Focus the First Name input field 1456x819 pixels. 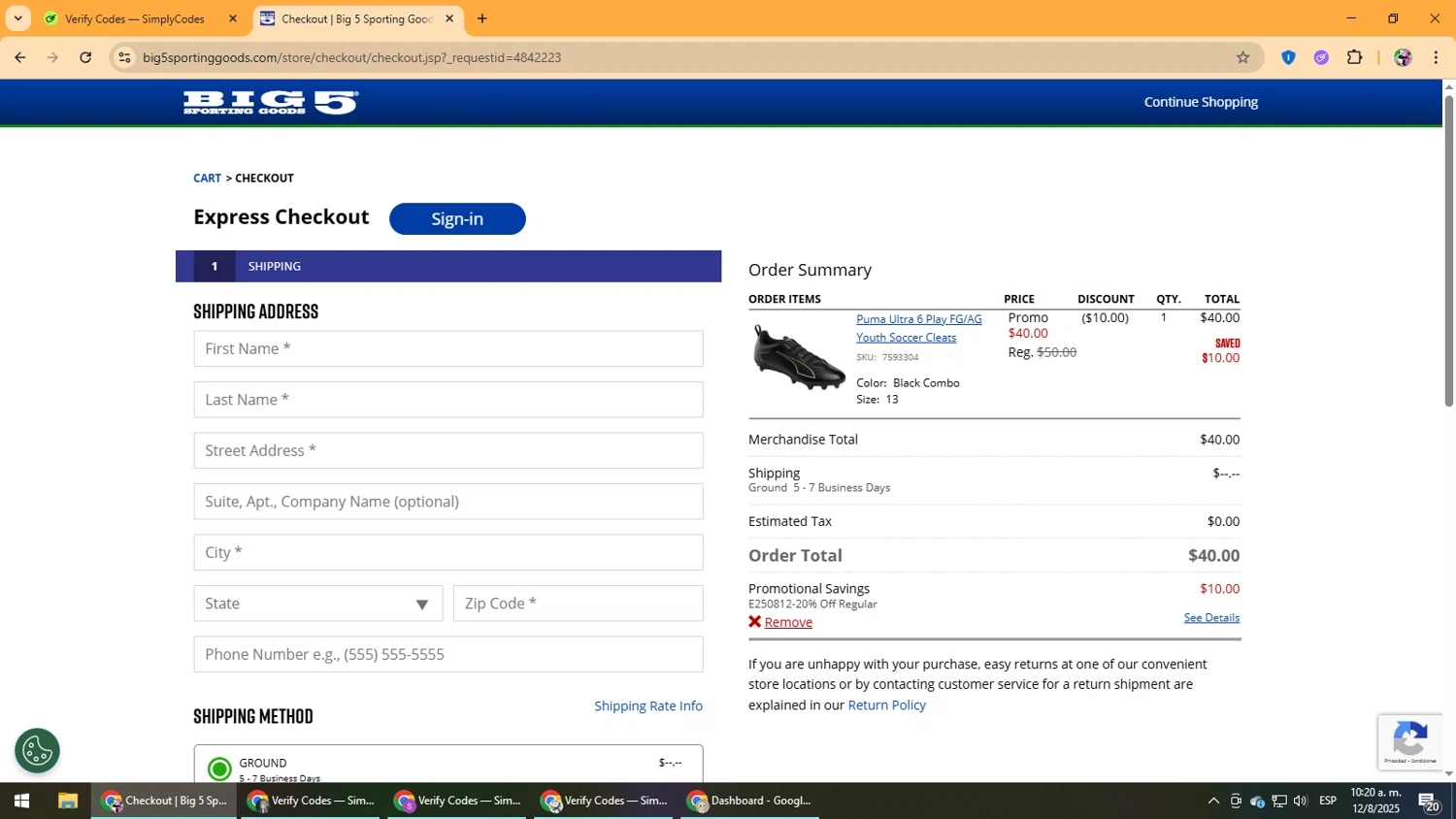pyautogui.click(x=447, y=348)
